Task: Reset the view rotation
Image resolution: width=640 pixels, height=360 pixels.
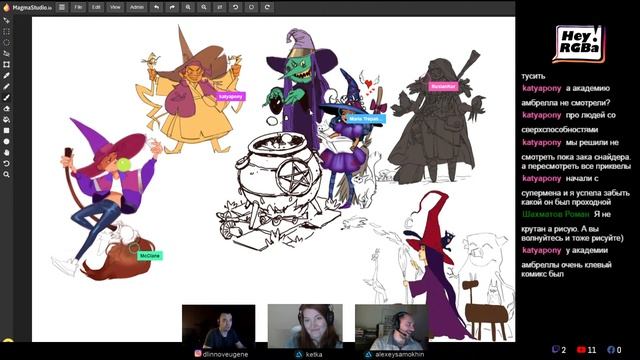Action: click(251, 7)
